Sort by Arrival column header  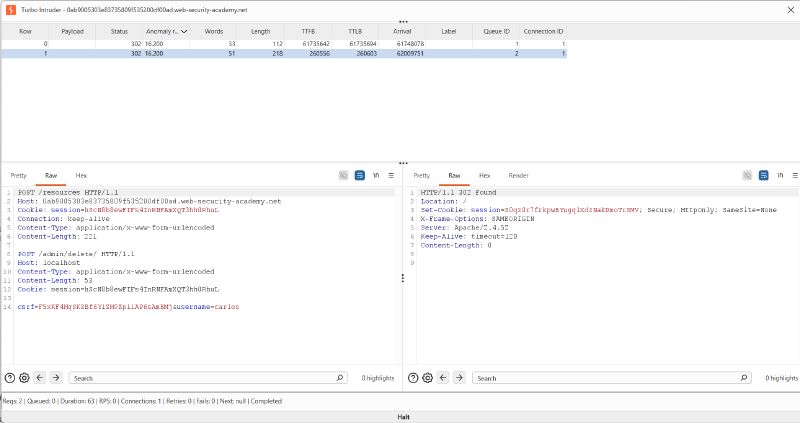(402, 32)
